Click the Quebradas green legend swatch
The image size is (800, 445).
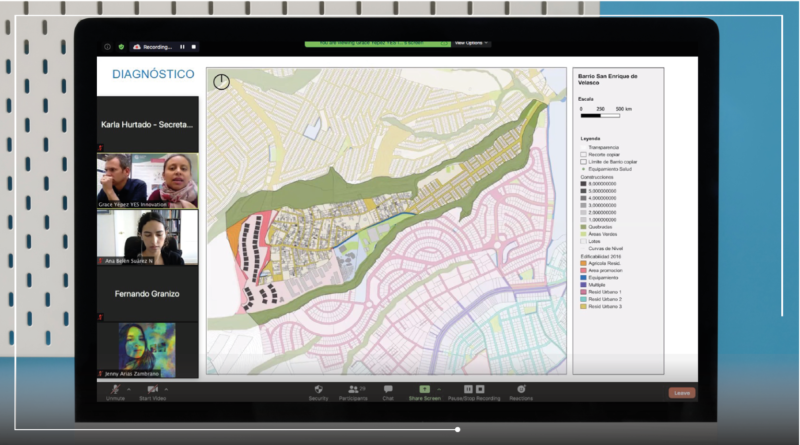[x=583, y=227]
